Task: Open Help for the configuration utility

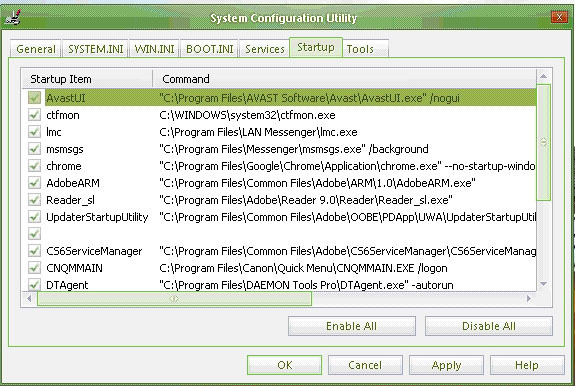Action: 527,365
